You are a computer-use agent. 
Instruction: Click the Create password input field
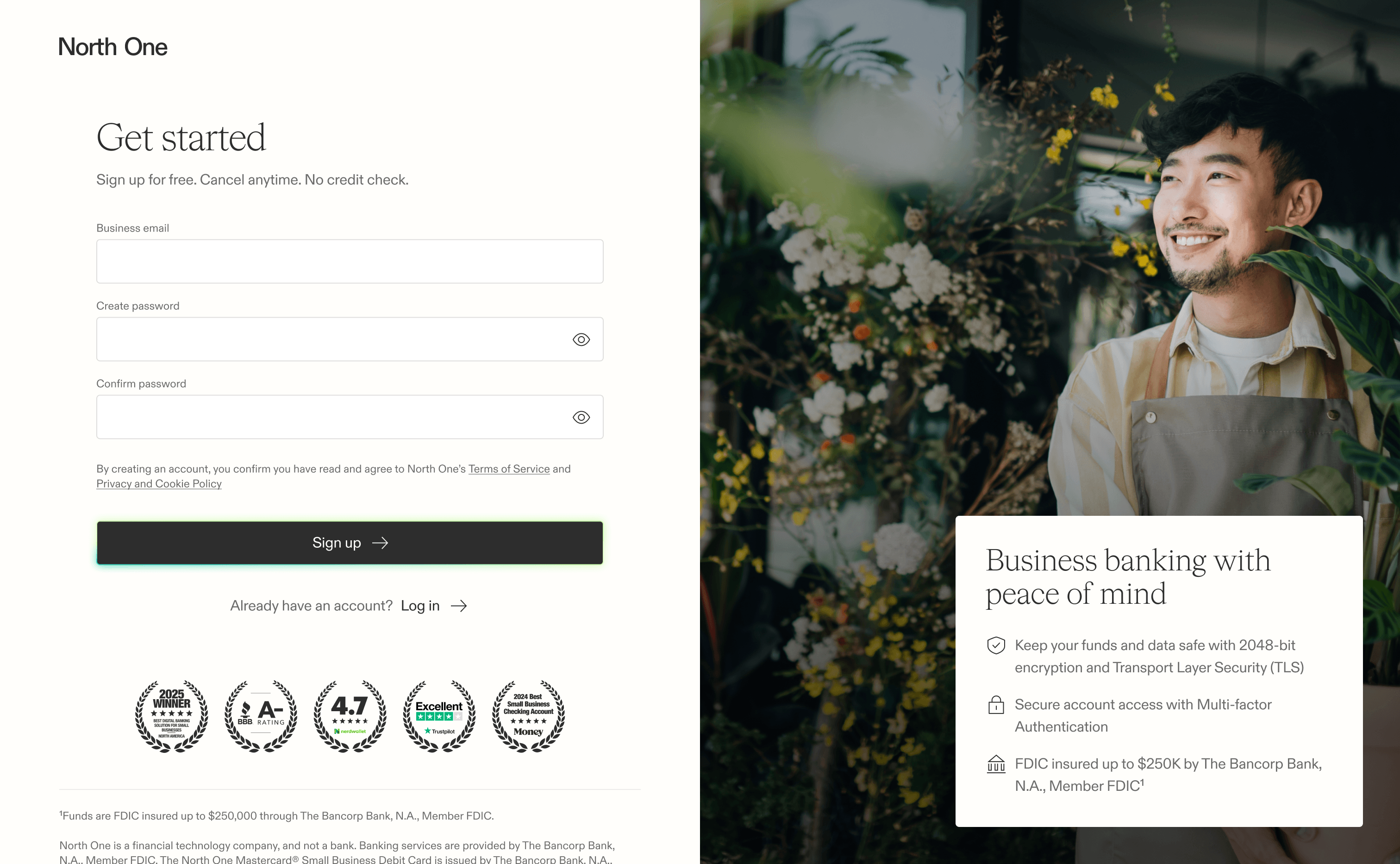pyautogui.click(x=350, y=339)
